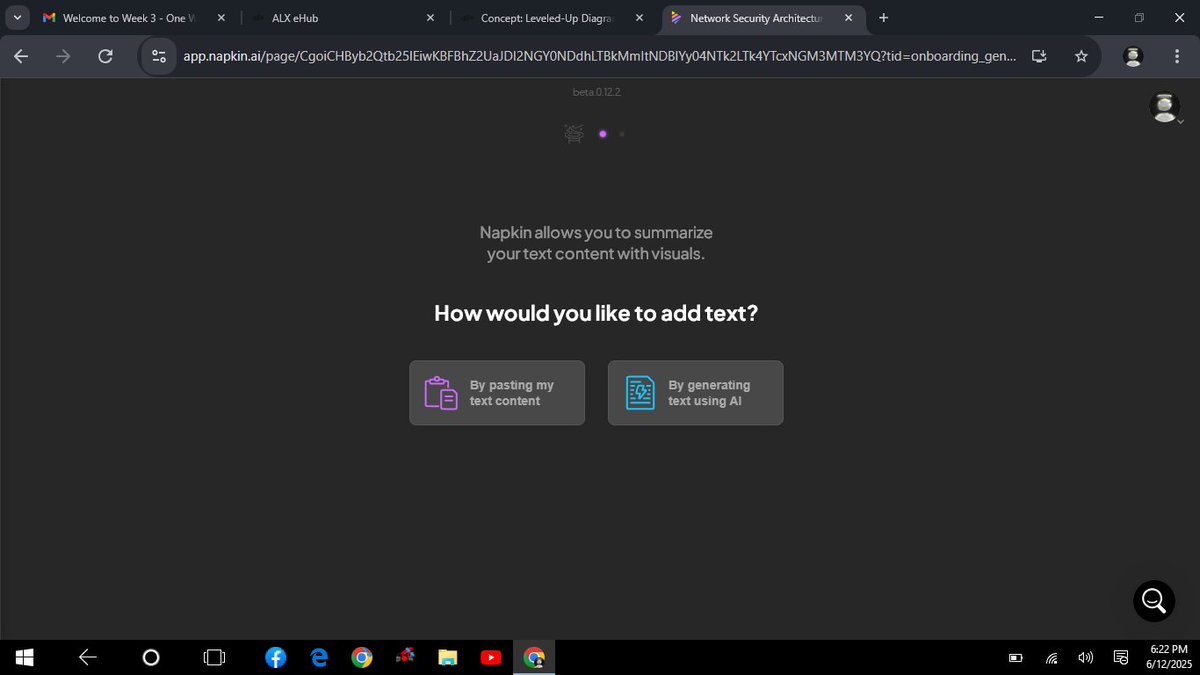Open the clock showing 6:22 PM

tap(1168, 657)
